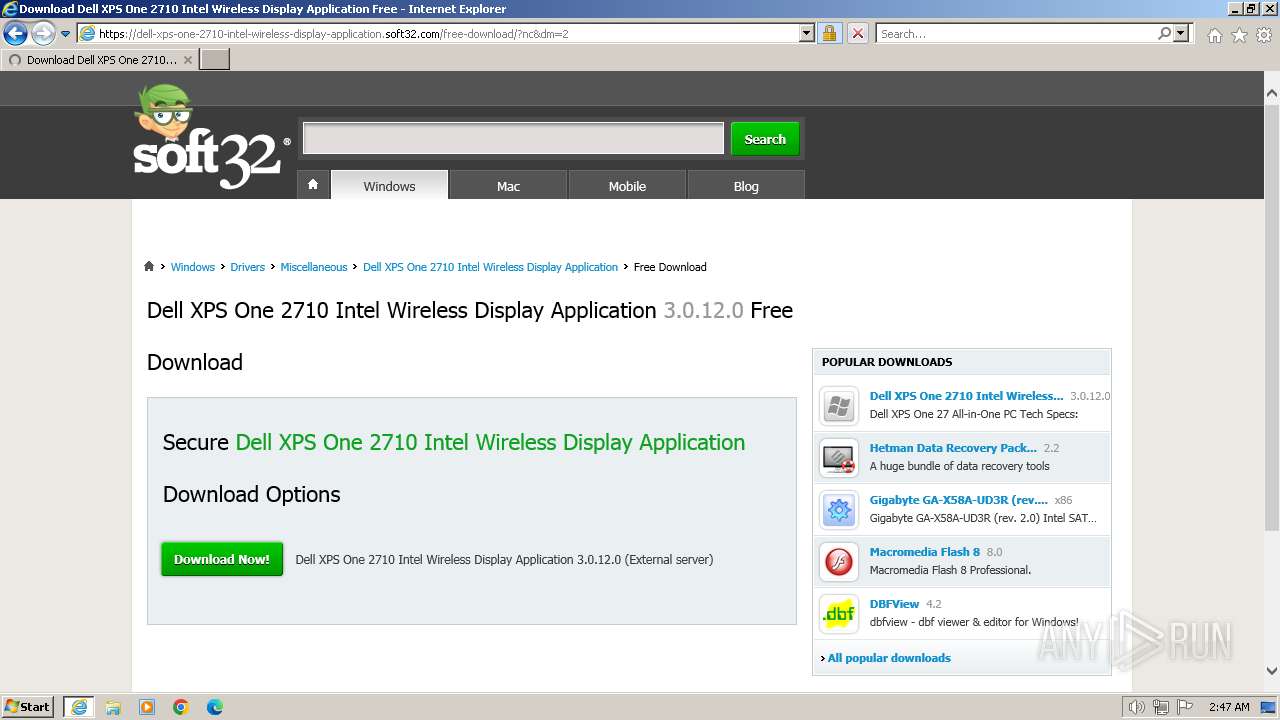Click the home icon in site navigation
Screen dimensions: 1280x720
pyautogui.click(x=313, y=185)
